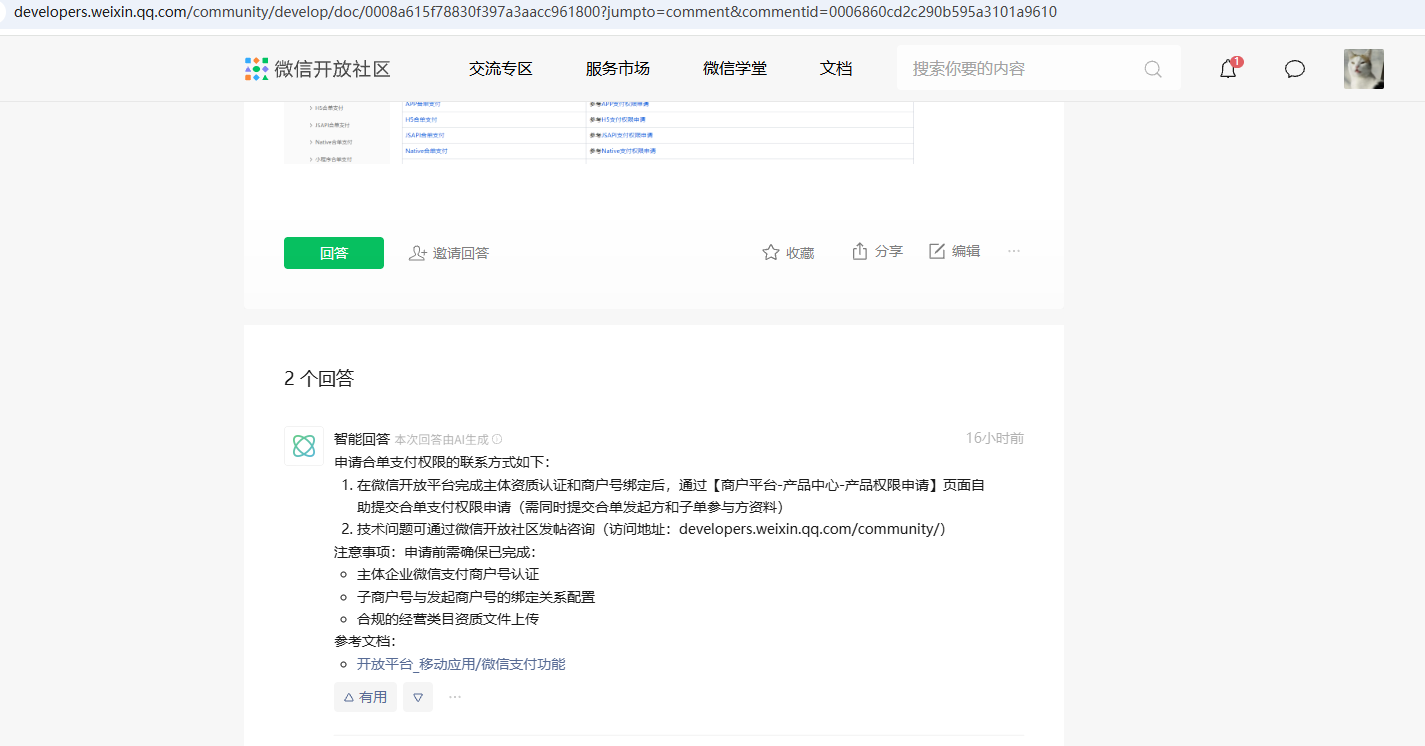The height and width of the screenshot is (746, 1425).
Task: Open the 文档 menu
Action: click(836, 69)
